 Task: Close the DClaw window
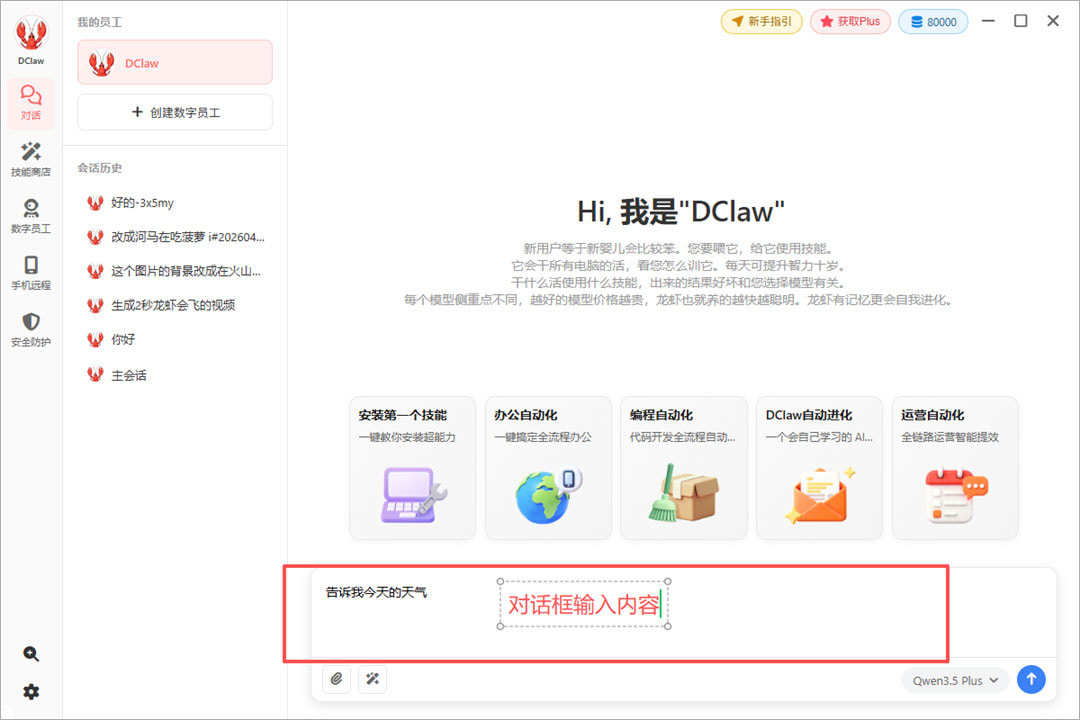coord(1053,21)
